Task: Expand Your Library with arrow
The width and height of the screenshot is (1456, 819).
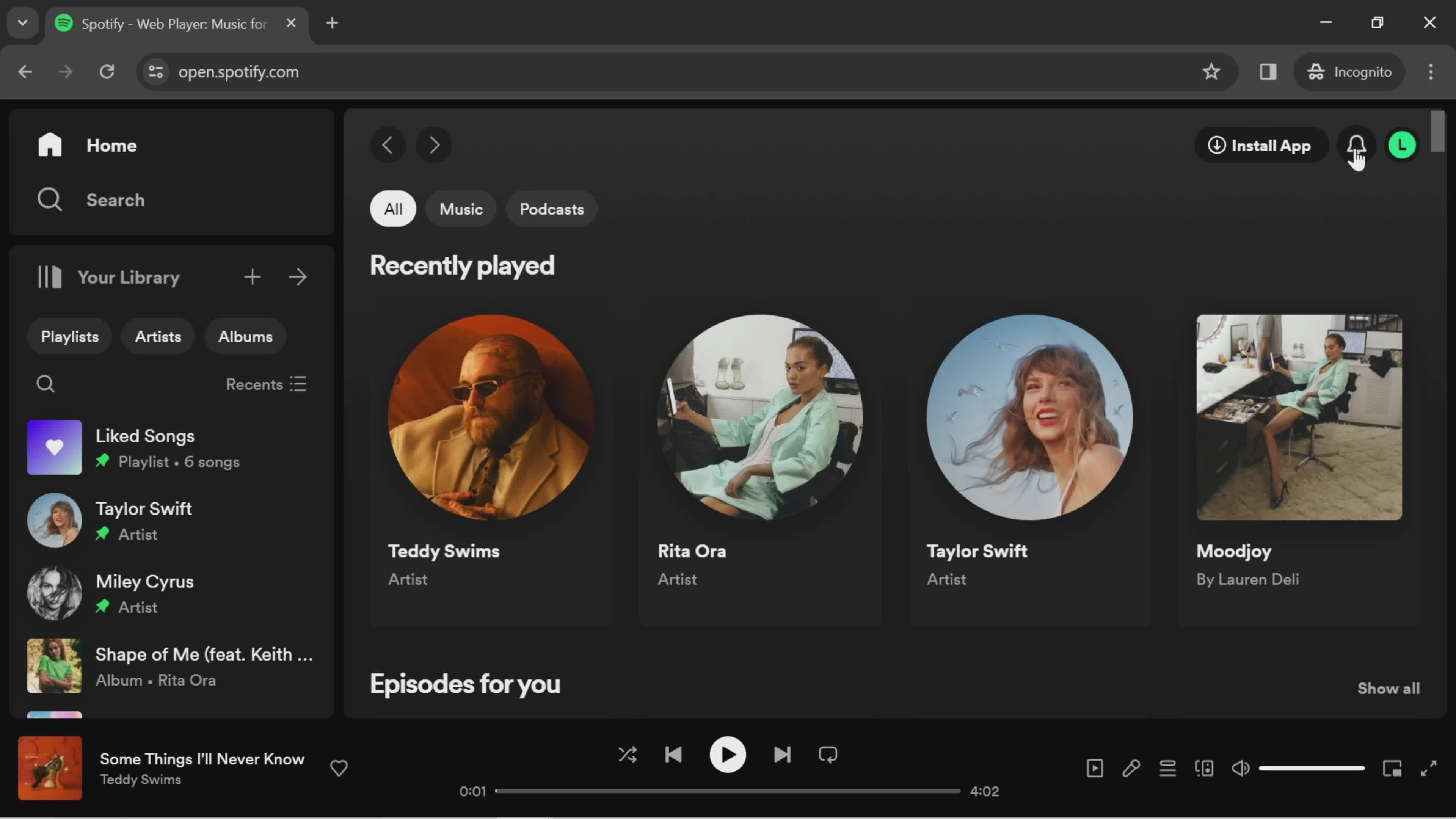Action: 298,277
